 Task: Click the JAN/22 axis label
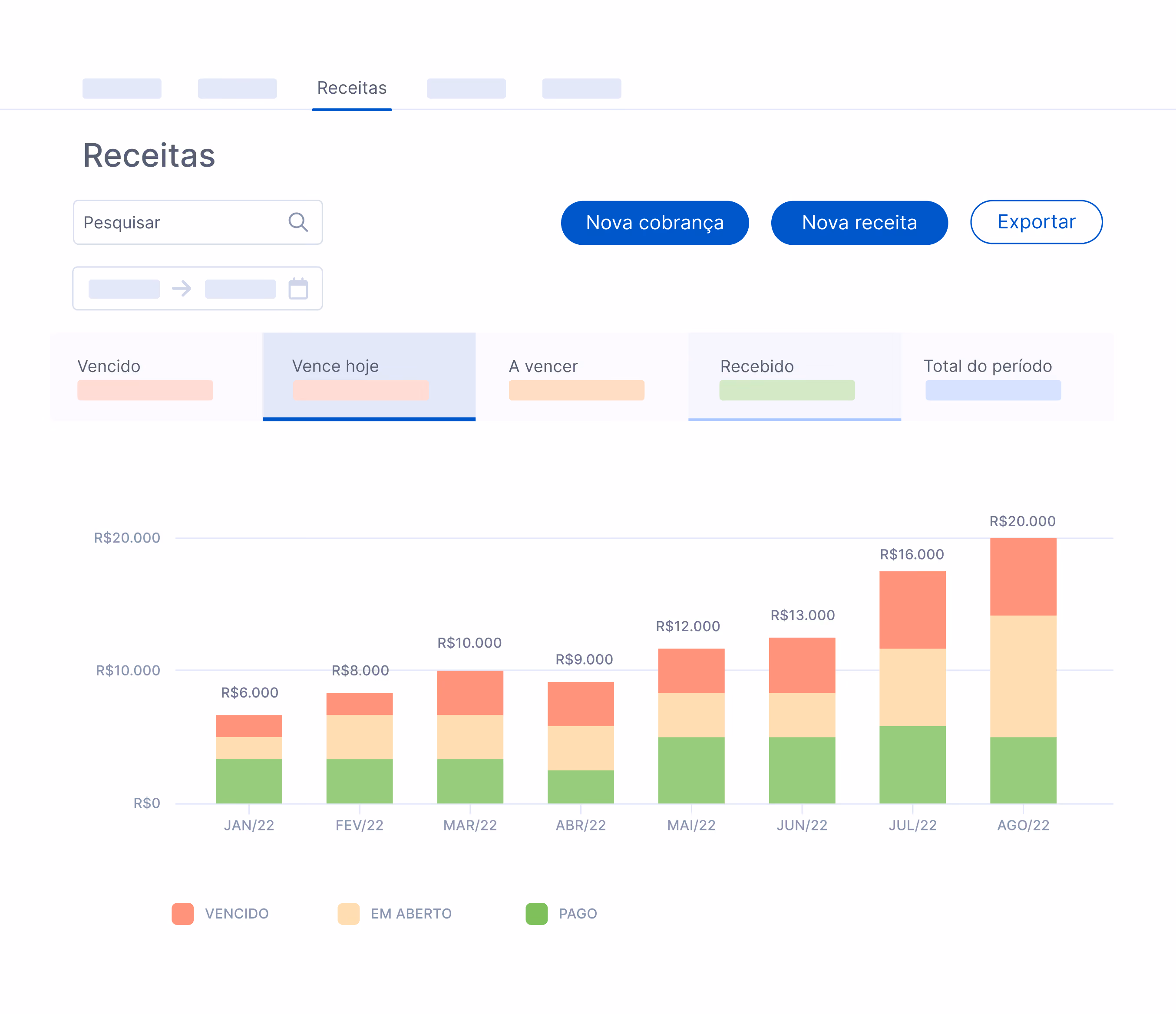click(x=249, y=825)
